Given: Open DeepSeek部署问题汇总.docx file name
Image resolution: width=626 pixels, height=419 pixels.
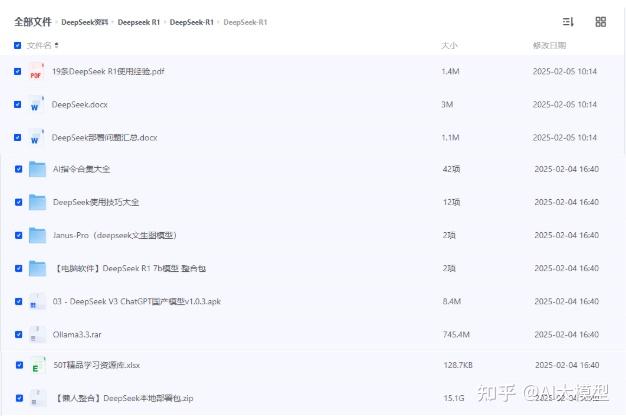Looking at the screenshot, I should (105, 138).
